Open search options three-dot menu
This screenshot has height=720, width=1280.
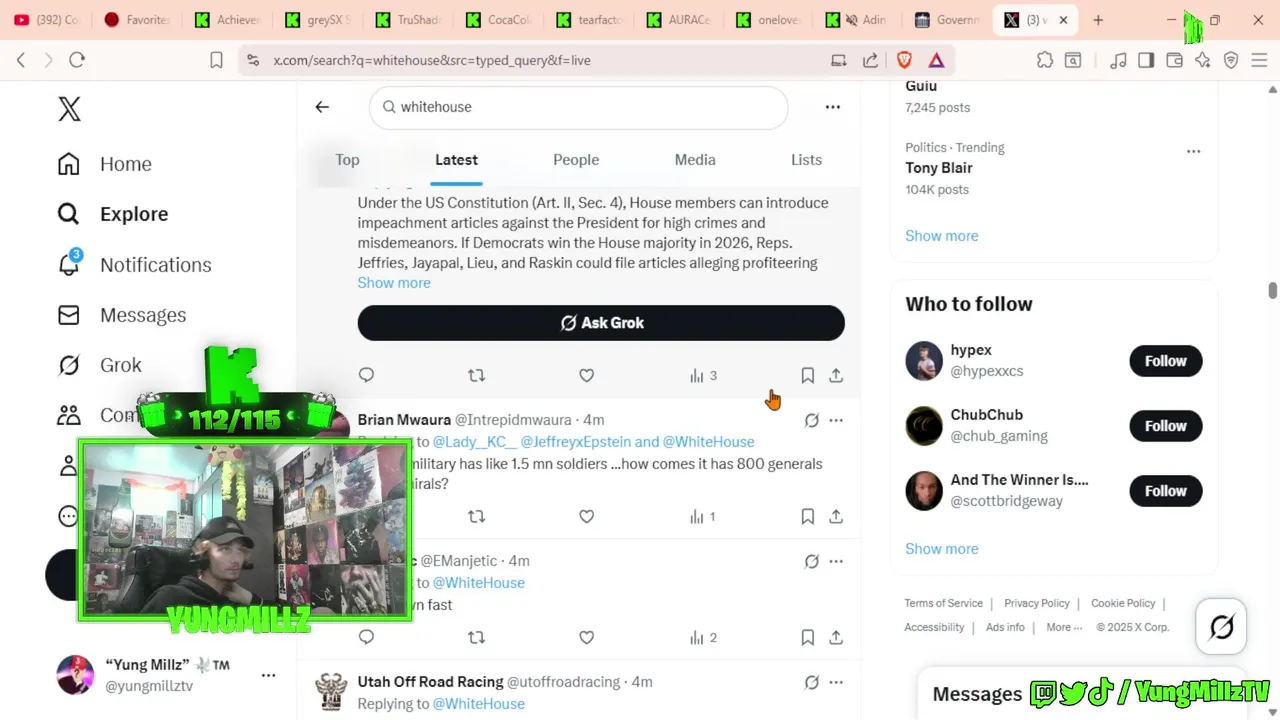(832, 107)
